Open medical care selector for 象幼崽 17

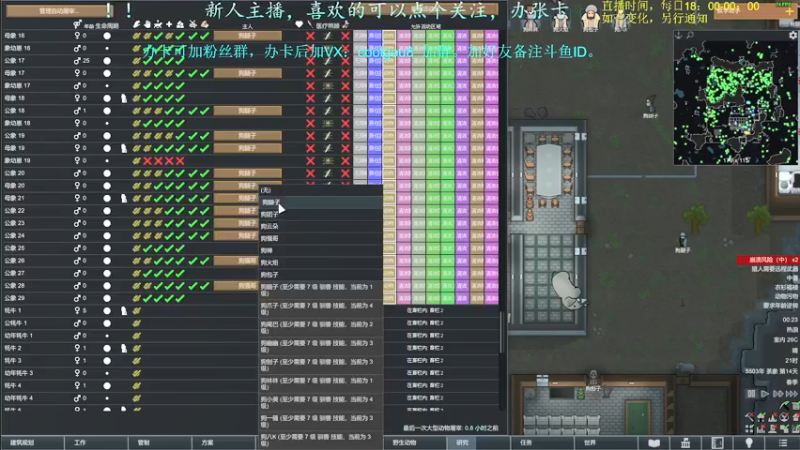coord(328,86)
